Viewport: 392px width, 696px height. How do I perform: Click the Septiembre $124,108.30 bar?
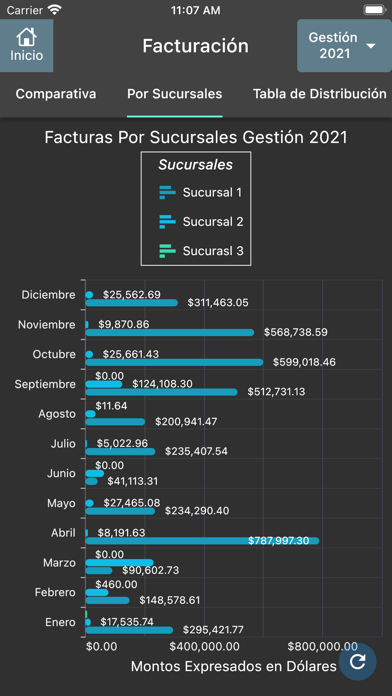tap(104, 384)
